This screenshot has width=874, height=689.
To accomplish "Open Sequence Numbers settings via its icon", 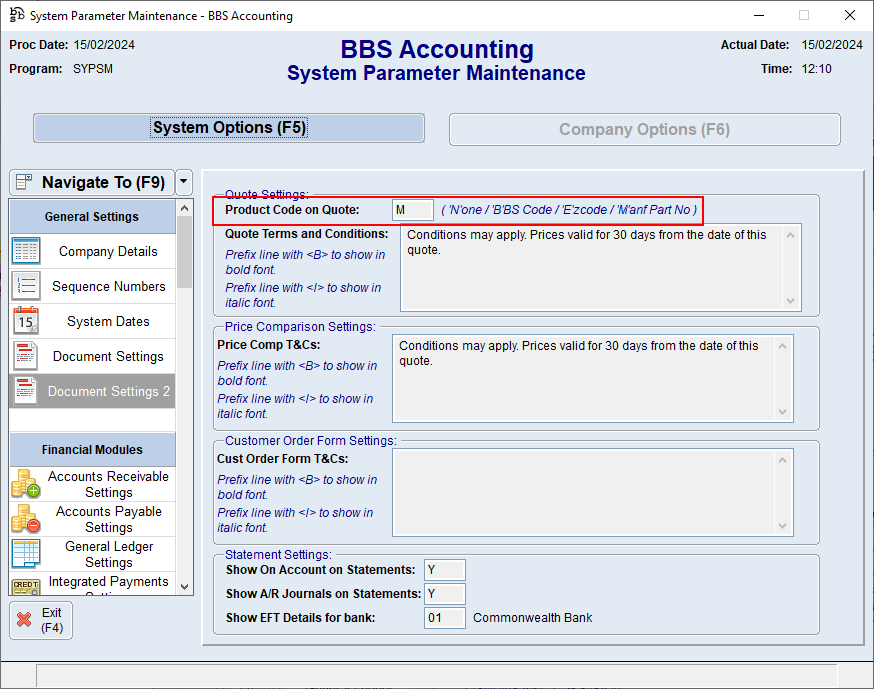I will tap(25, 286).
